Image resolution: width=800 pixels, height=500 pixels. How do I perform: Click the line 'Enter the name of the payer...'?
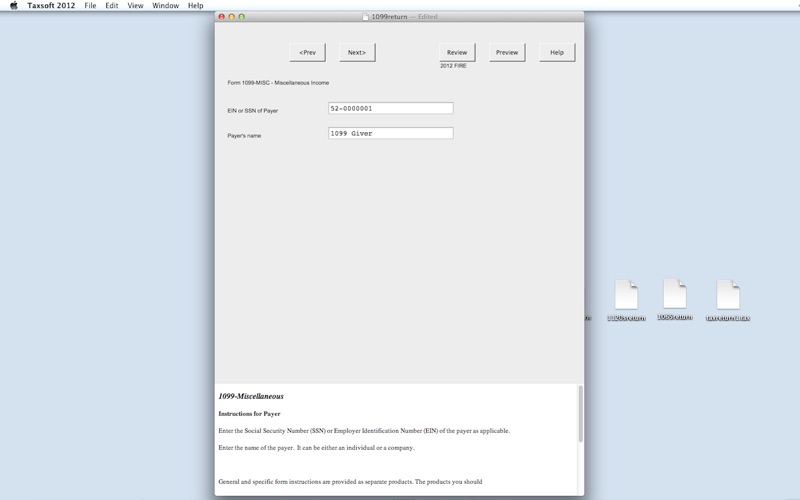click(x=317, y=448)
